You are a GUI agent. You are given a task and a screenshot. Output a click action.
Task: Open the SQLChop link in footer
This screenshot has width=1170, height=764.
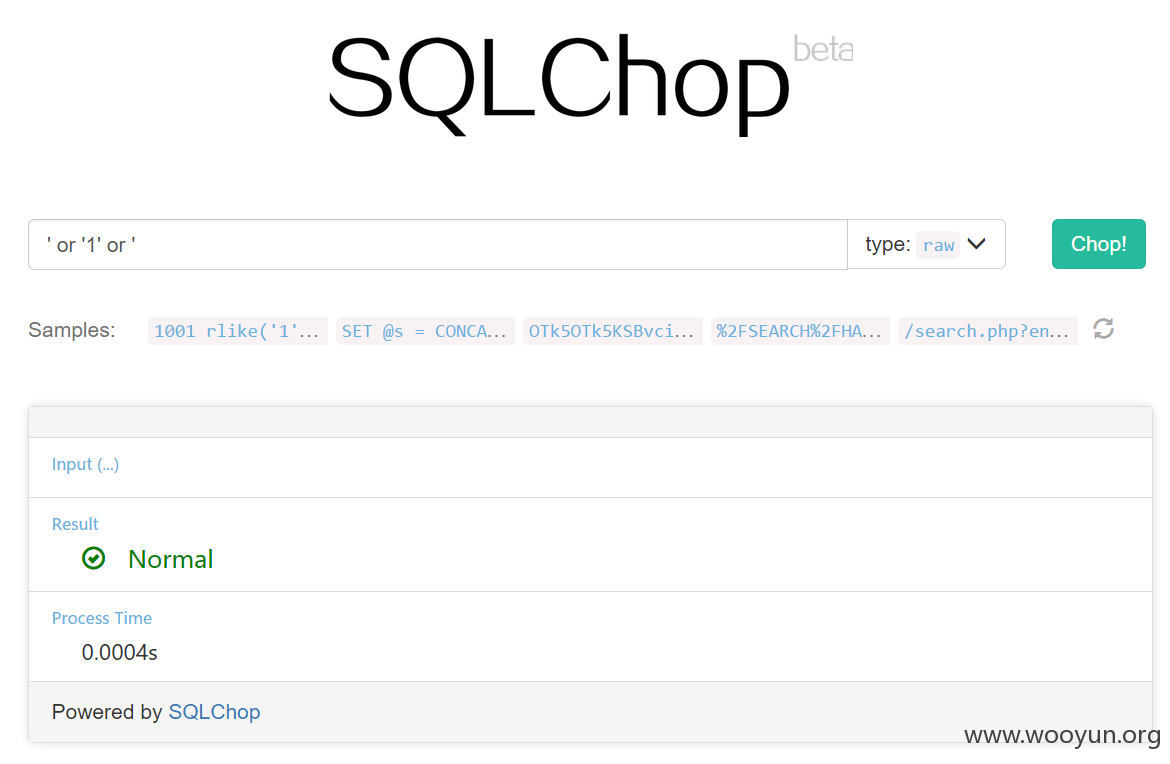(214, 712)
